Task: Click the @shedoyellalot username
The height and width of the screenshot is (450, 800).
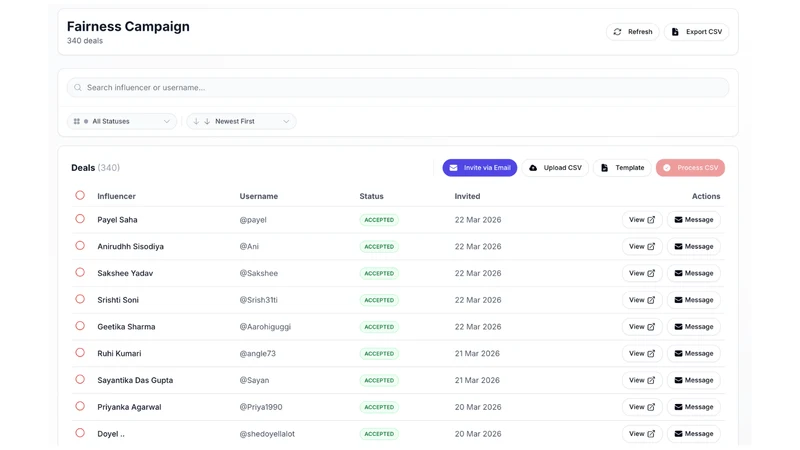Action: point(267,434)
